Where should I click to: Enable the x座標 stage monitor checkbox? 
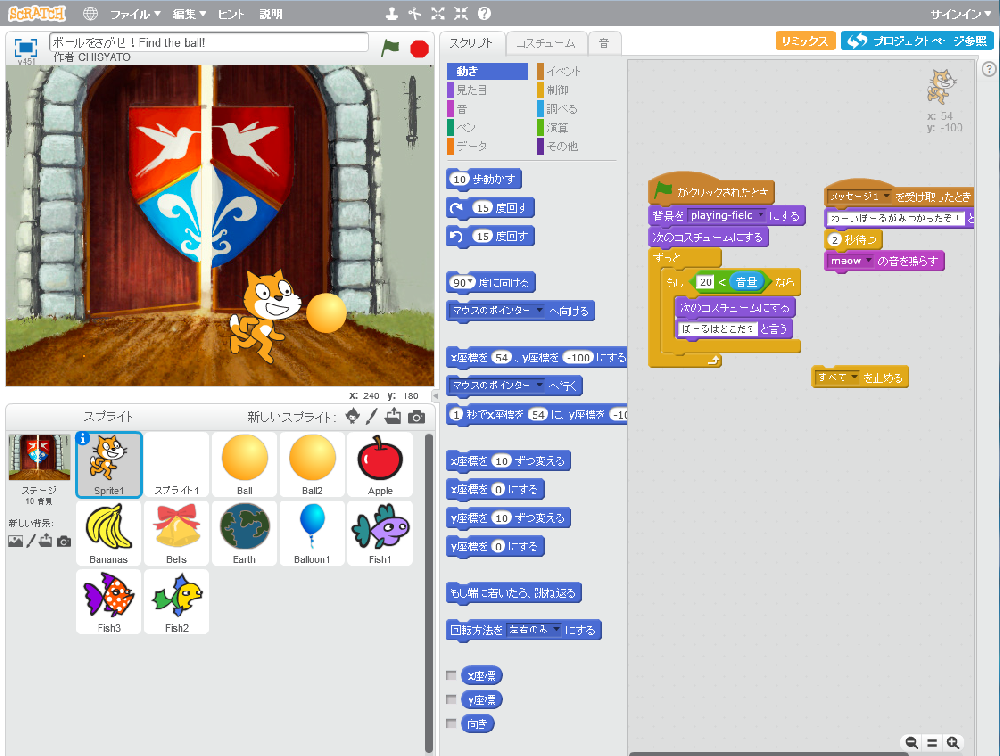click(x=452, y=675)
